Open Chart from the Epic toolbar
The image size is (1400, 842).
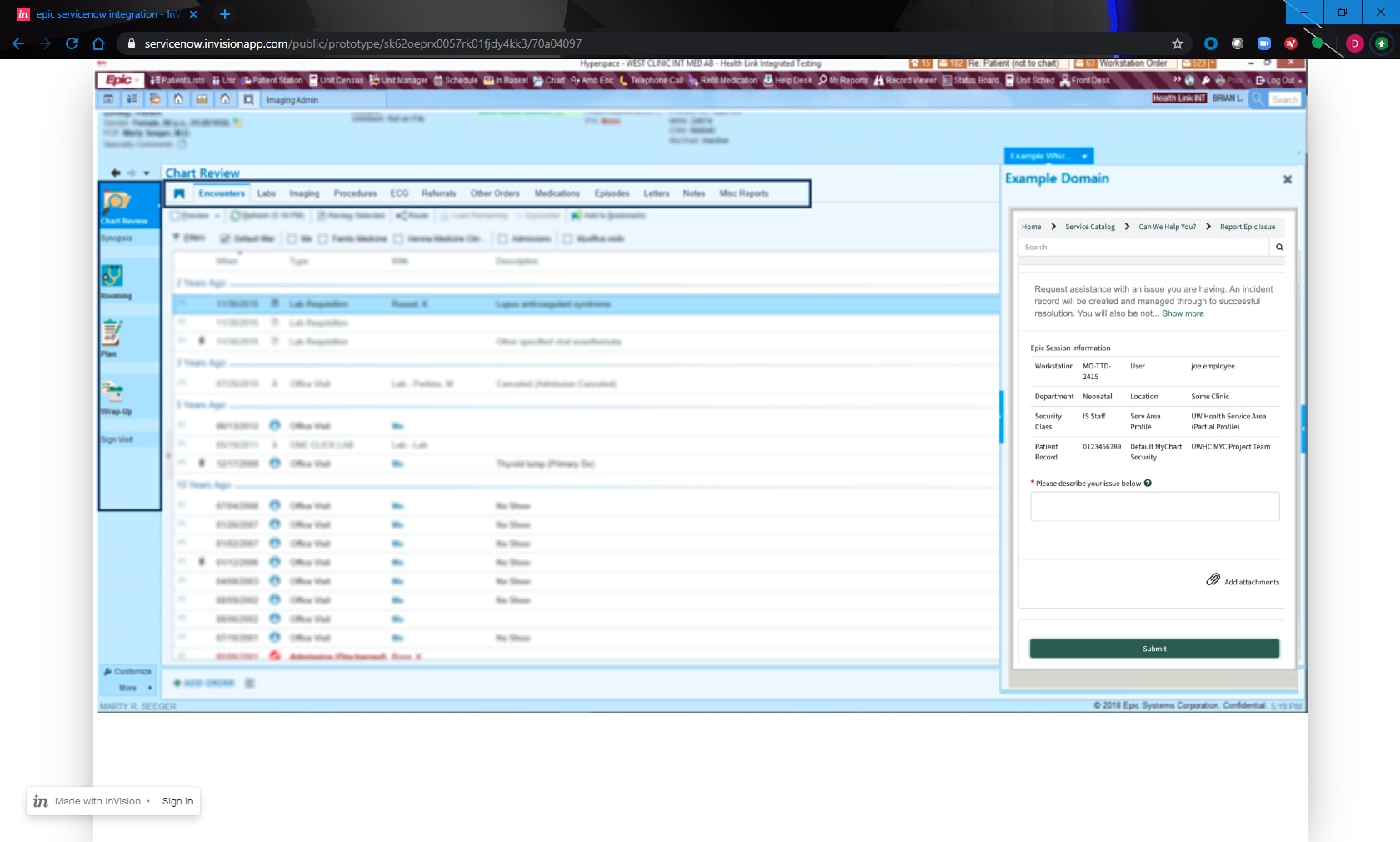click(549, 80)
